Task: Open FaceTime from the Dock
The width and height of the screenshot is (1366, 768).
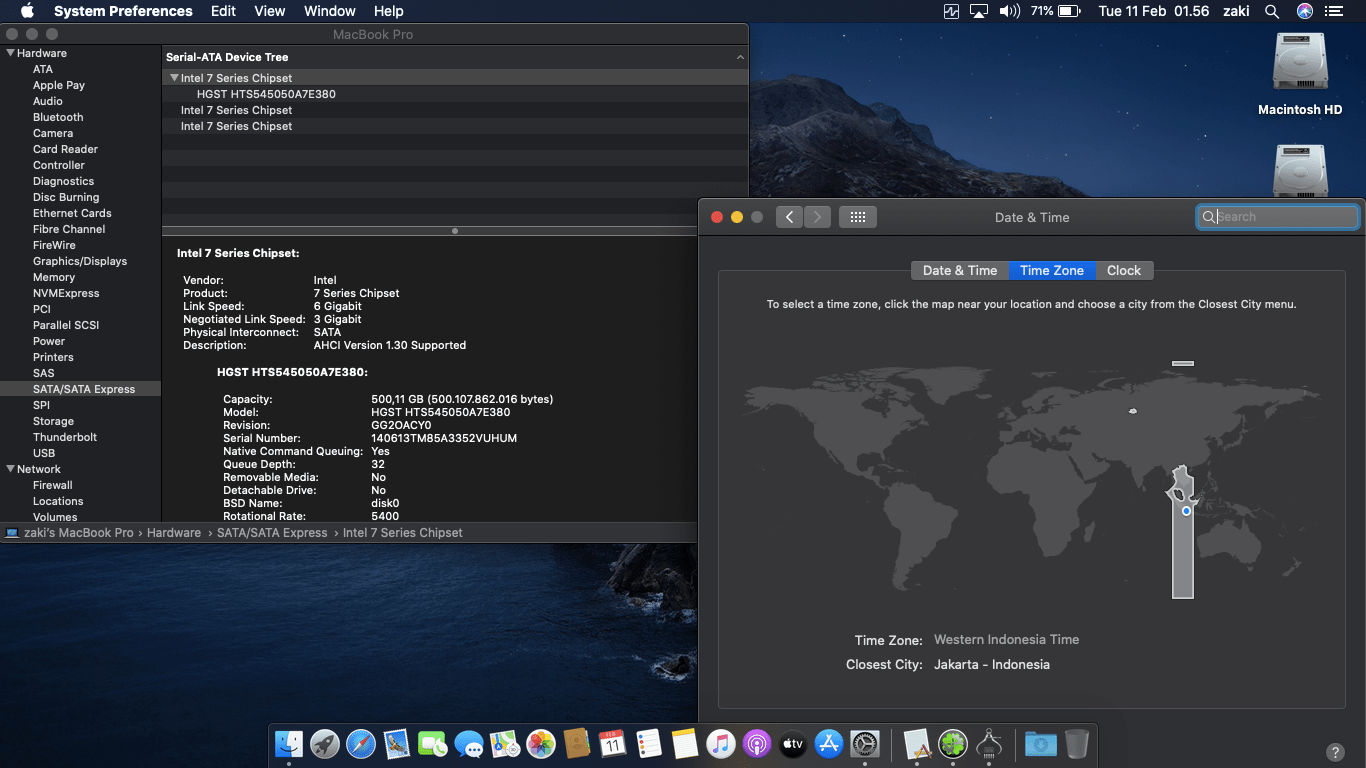Action: [x=433, y=743]
